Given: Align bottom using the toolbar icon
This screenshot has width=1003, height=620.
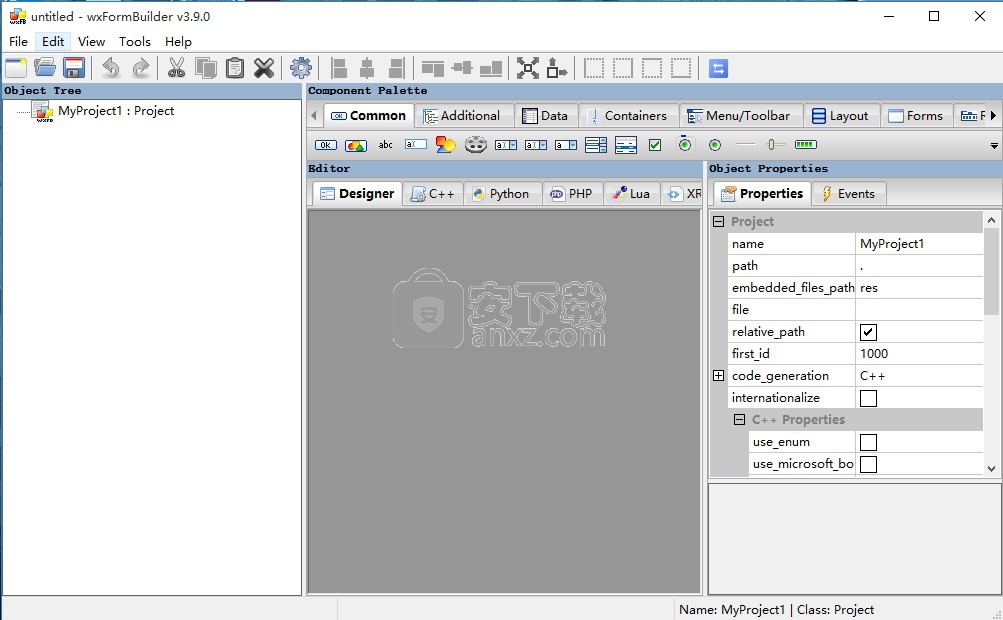Looking at the screenshot, I should click(491, 68).
